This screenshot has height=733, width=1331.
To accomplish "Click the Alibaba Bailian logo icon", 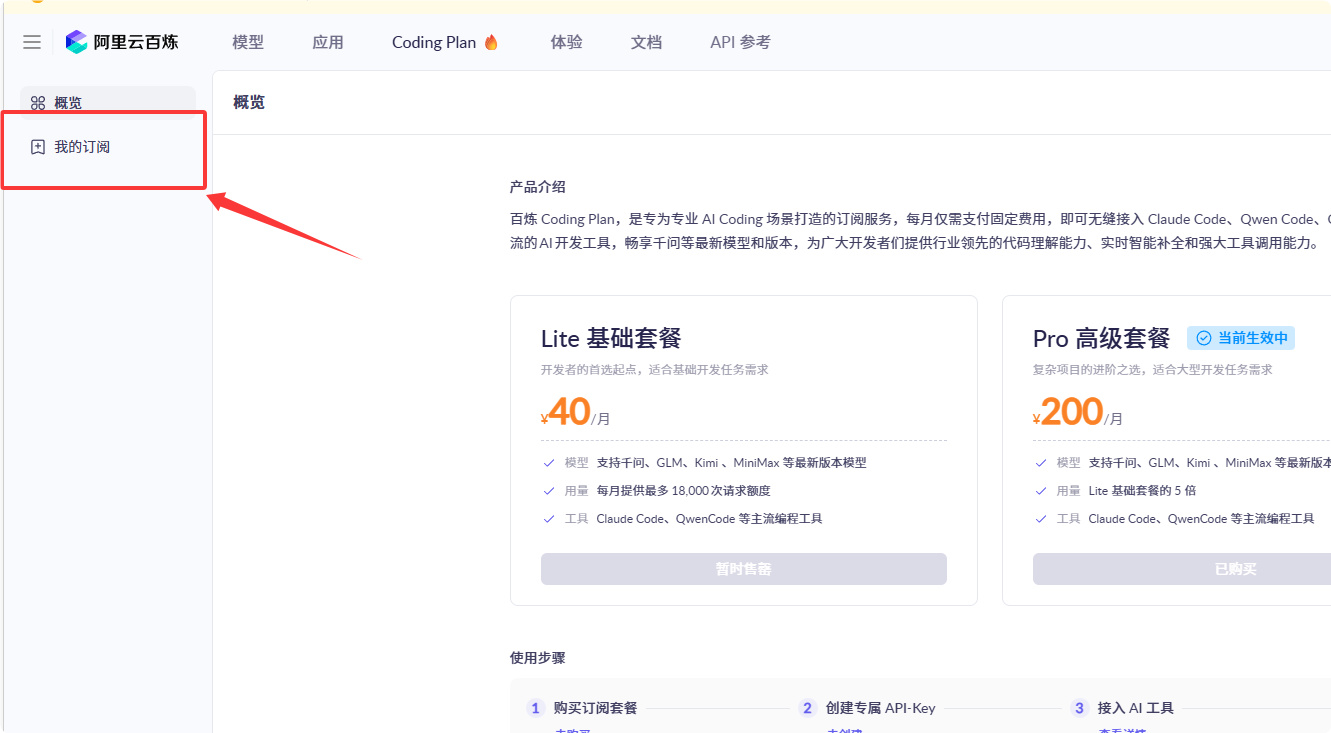I will (77, 42).
